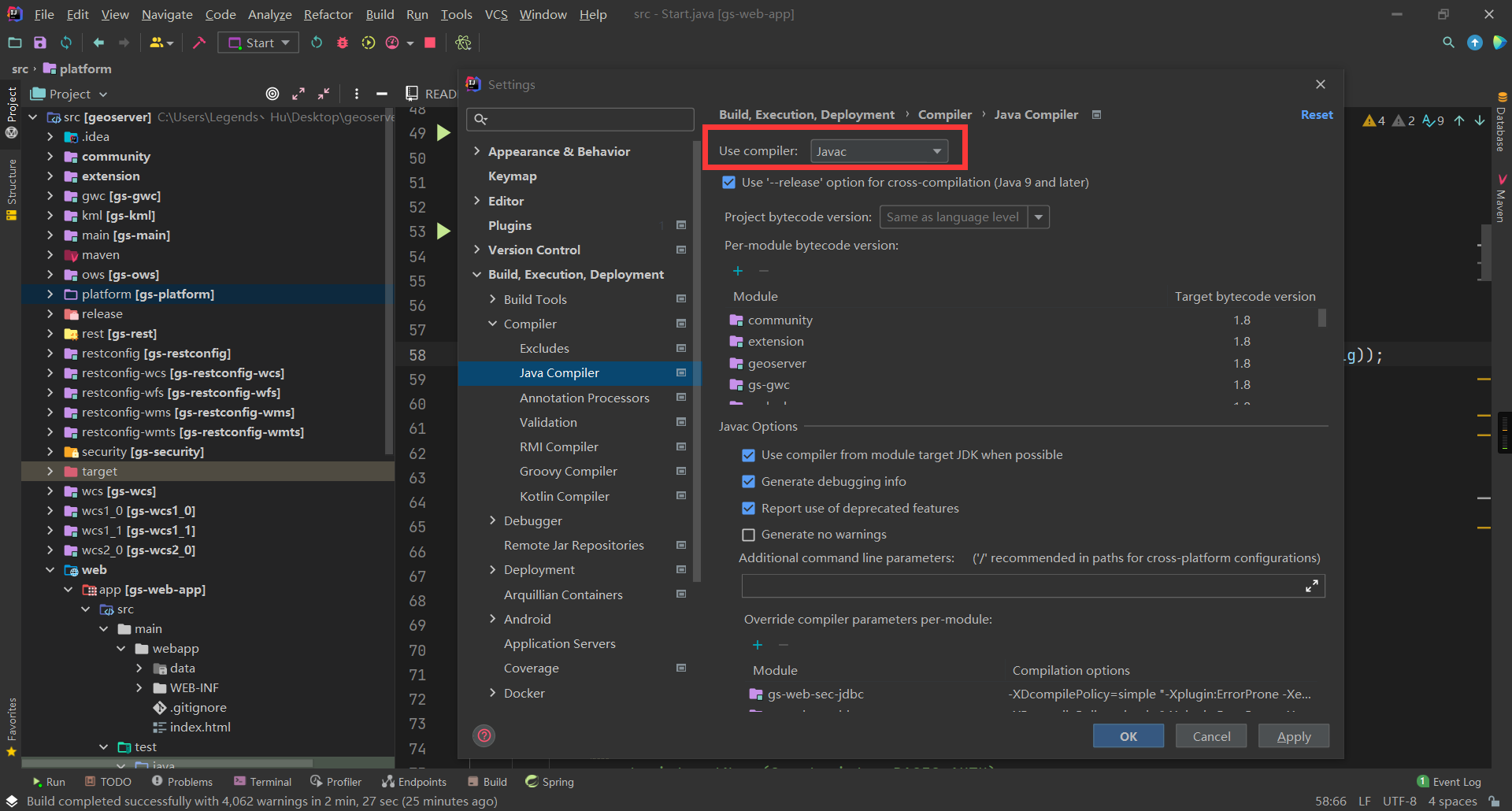Open the Maven side tool window
The height and width of the screenshot is (811, 1512).
1501,199
